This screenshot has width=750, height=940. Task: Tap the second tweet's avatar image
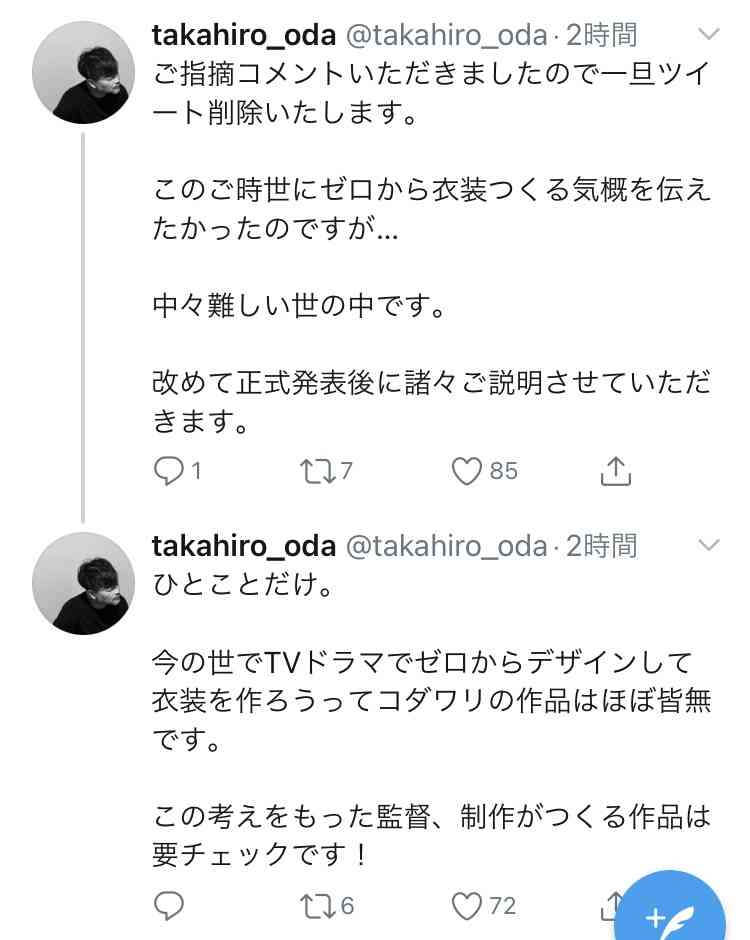coord(83,583)
